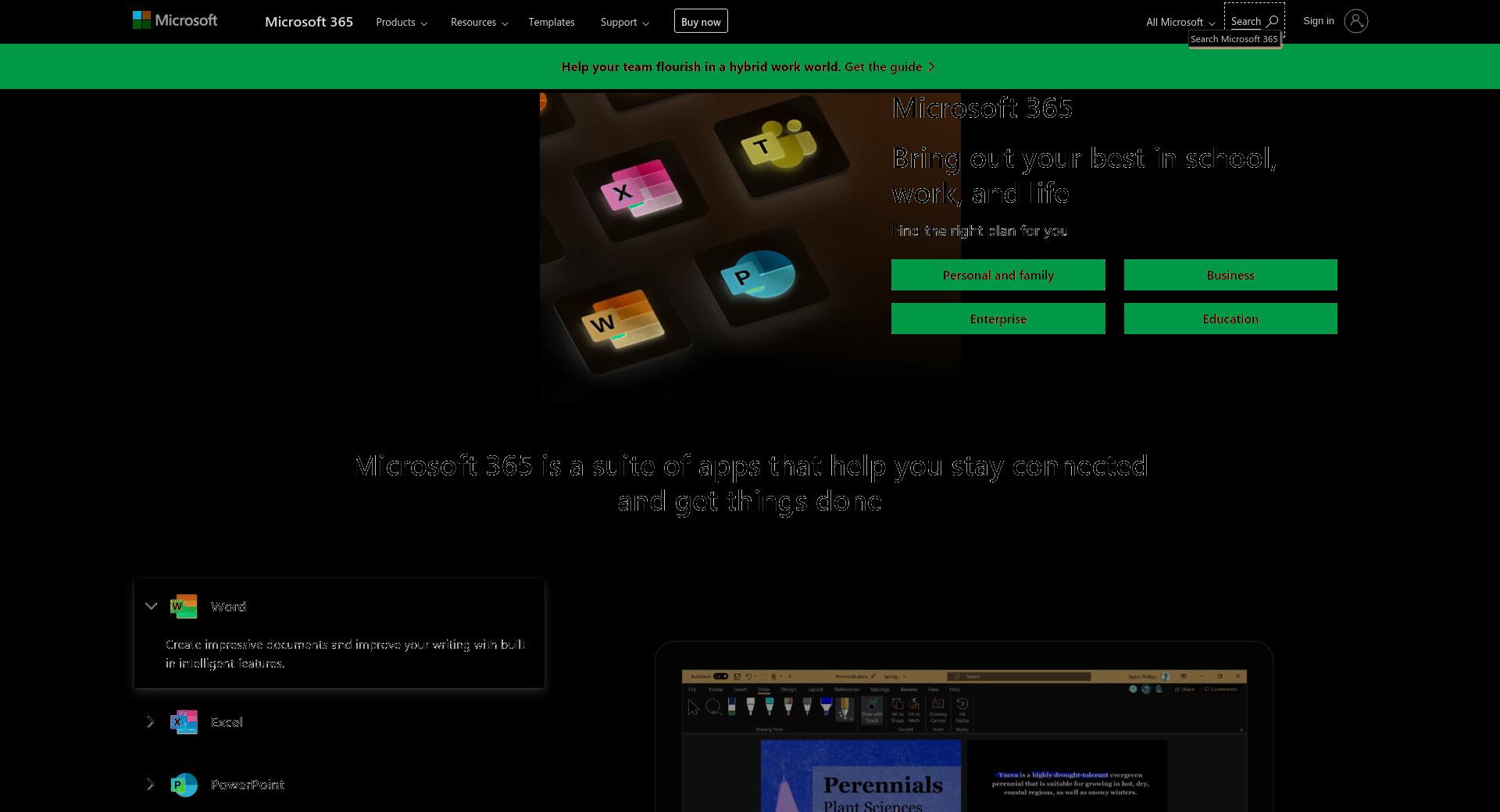Click the arrow after Get the guide
Screen dimensions: 1500x812
[931, 67]
